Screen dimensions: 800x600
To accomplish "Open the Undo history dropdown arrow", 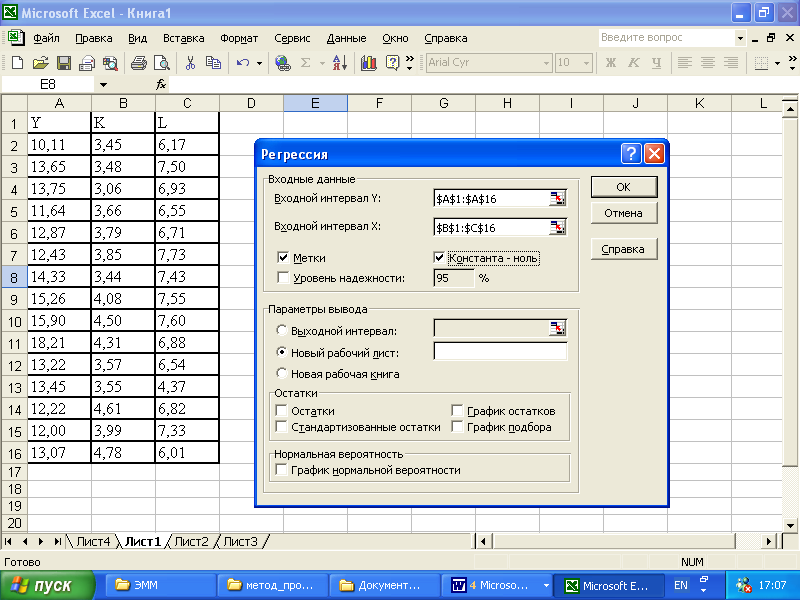I will [x=259, y=63].
